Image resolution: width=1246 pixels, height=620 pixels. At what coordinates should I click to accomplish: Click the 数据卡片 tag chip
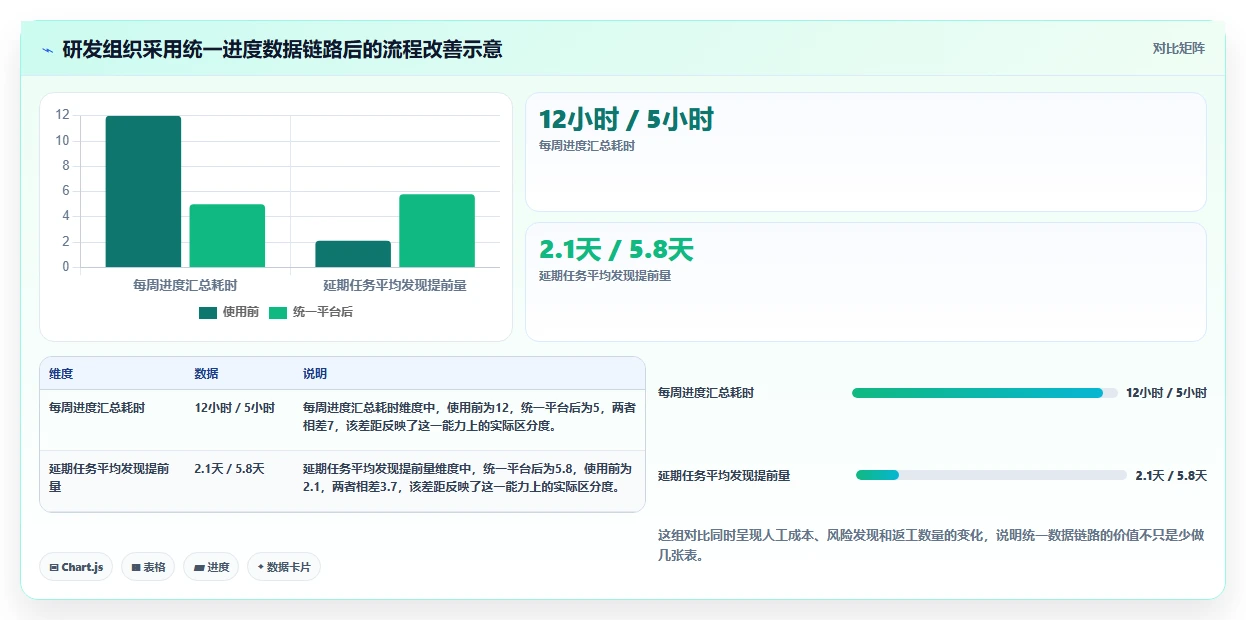[284, 567]
